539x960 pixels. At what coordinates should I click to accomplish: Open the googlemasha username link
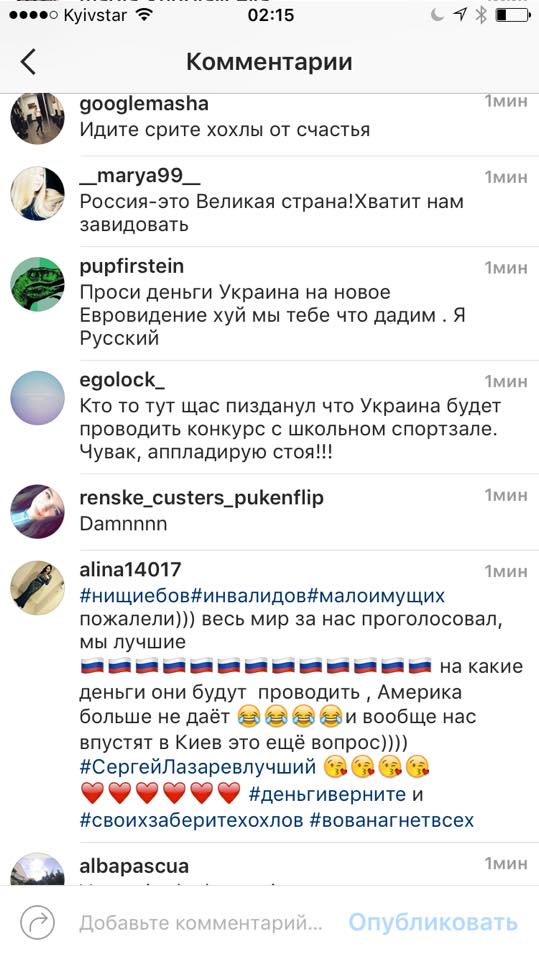[x=144, y=104]
